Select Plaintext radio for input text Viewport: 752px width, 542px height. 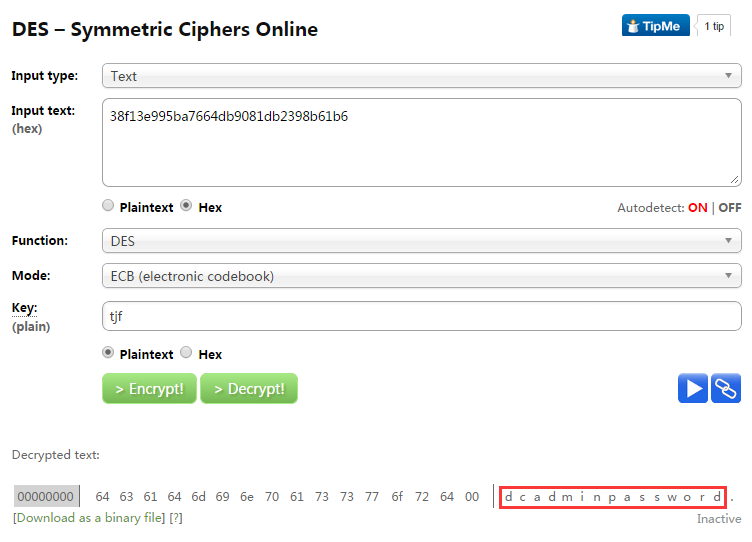pyautogui.click(x=108, y=206)
